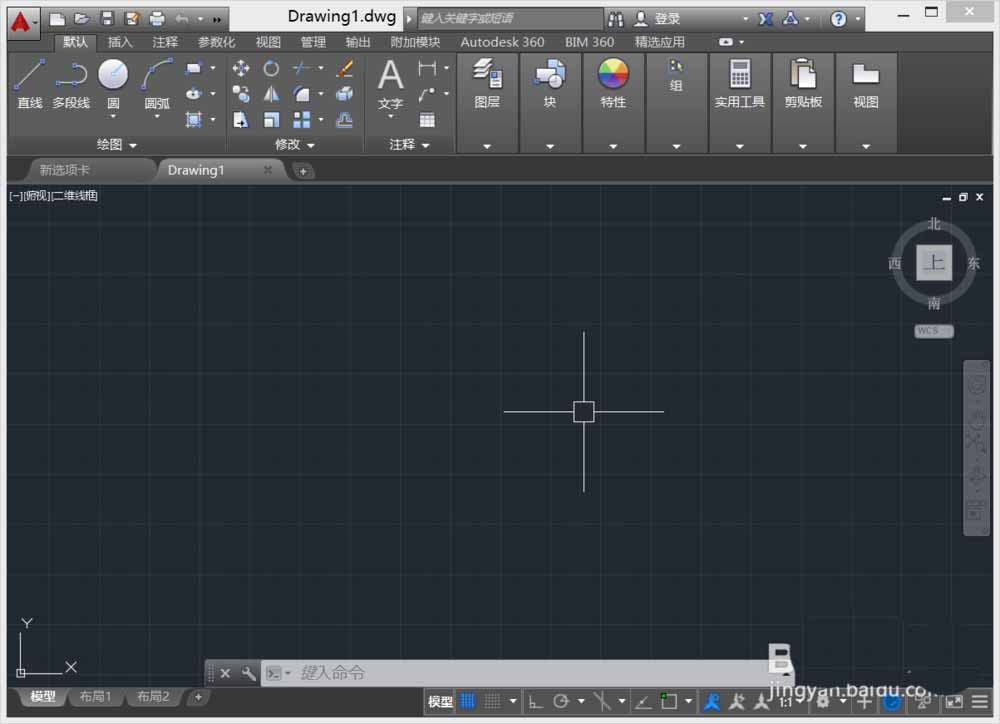Activate the Explode tool
The height and width of the screenshot is (724, 1000).
344,94
